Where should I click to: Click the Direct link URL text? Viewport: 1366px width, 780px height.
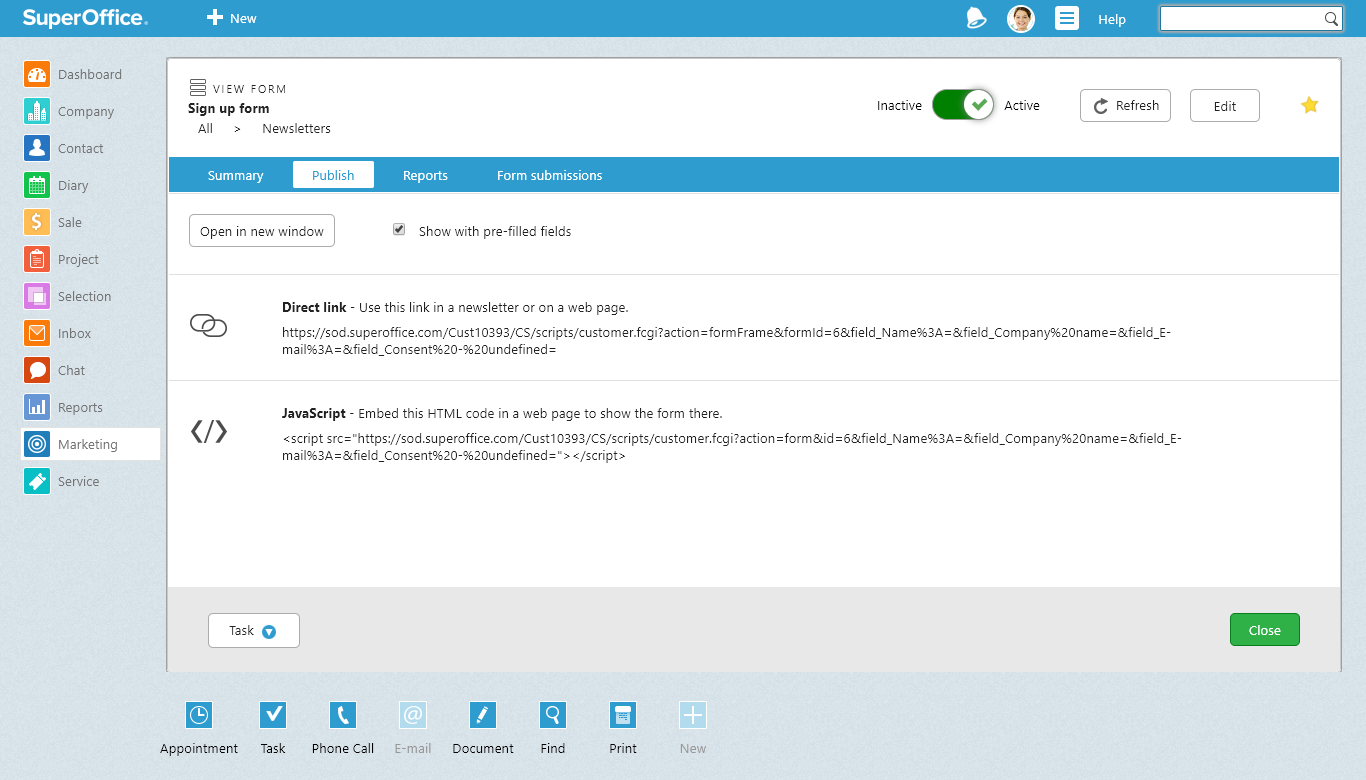[x=726, y=342]
